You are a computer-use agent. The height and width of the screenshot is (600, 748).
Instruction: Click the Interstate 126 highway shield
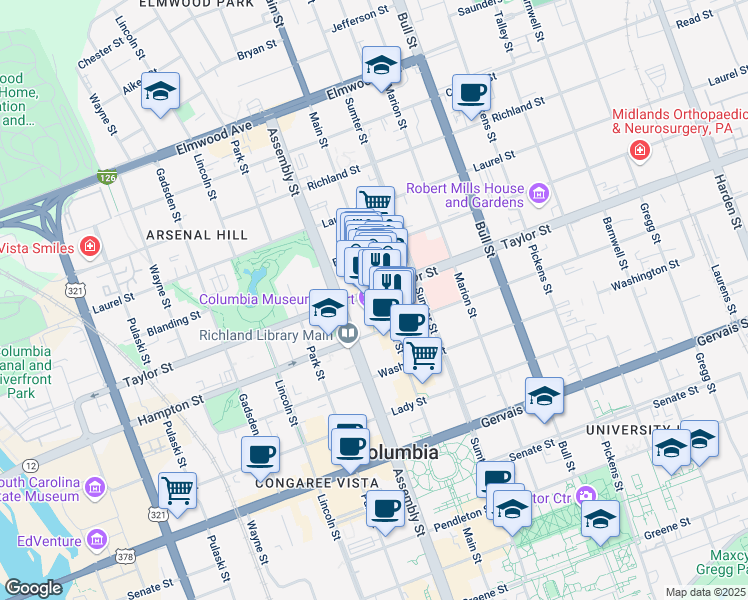(107, 177)
